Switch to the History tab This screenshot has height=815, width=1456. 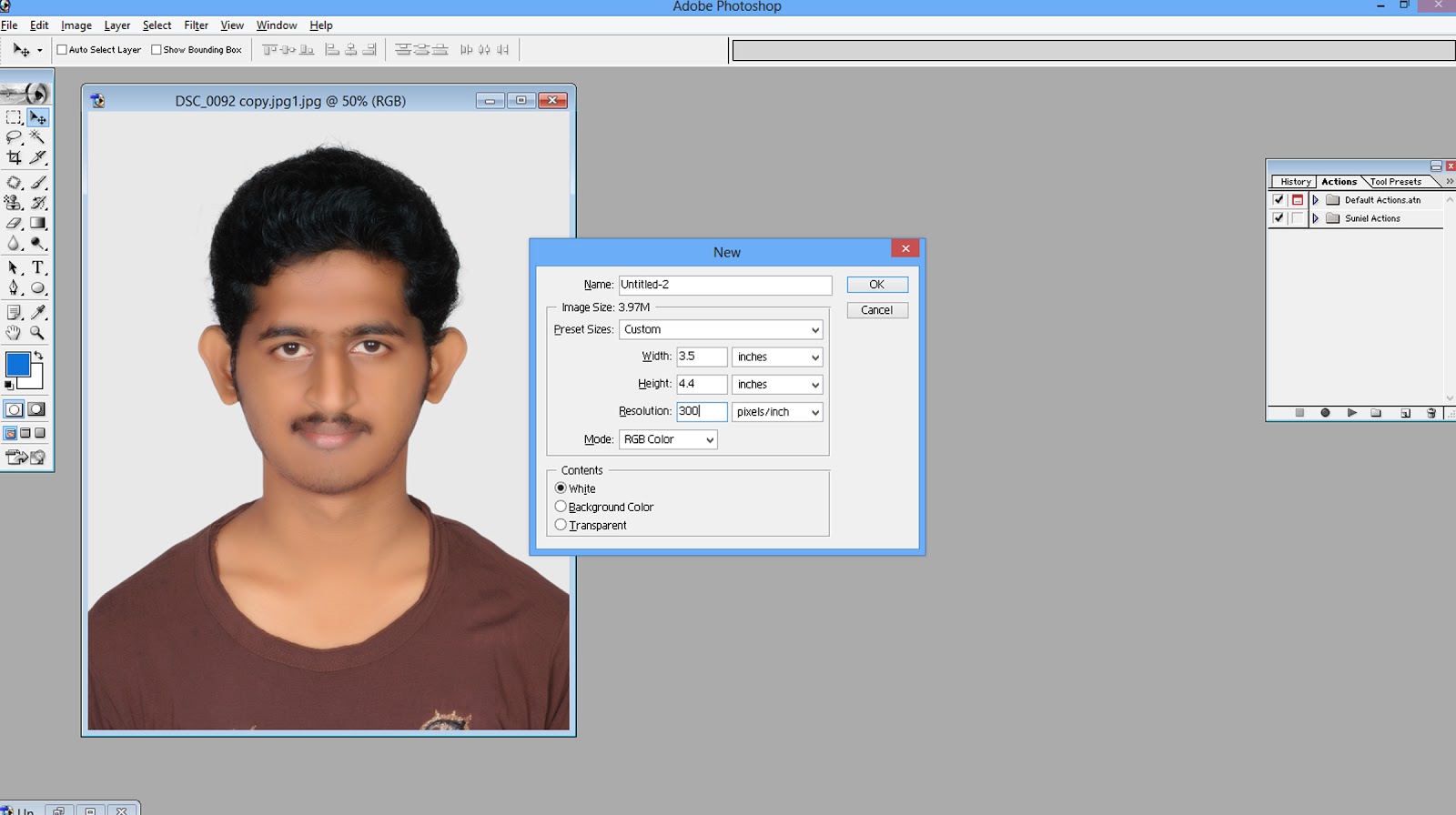(x=1295, y=182)
